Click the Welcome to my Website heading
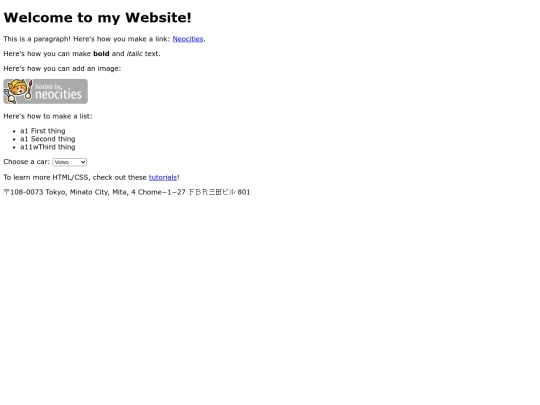This screenshot has height=405, width=540. tap(97, 18)
